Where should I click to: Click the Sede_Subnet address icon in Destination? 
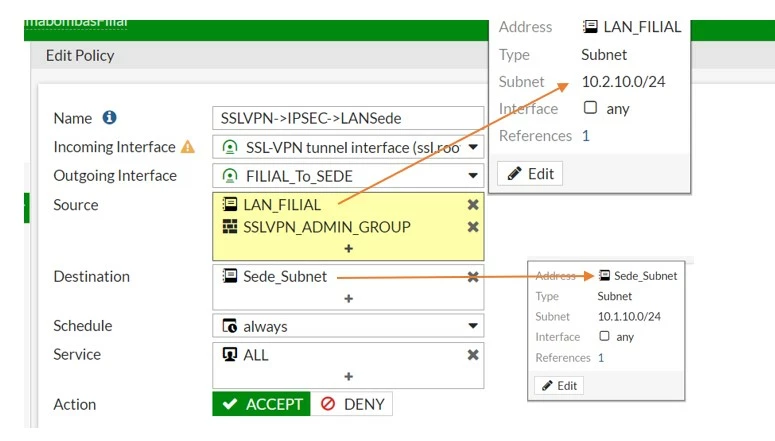click(x=230, y=276)
